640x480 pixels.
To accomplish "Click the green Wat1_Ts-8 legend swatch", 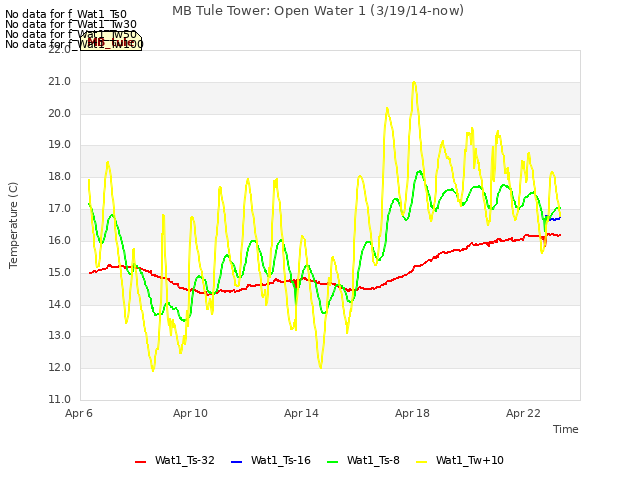I will pyautogui.click(x=333, y=462).
